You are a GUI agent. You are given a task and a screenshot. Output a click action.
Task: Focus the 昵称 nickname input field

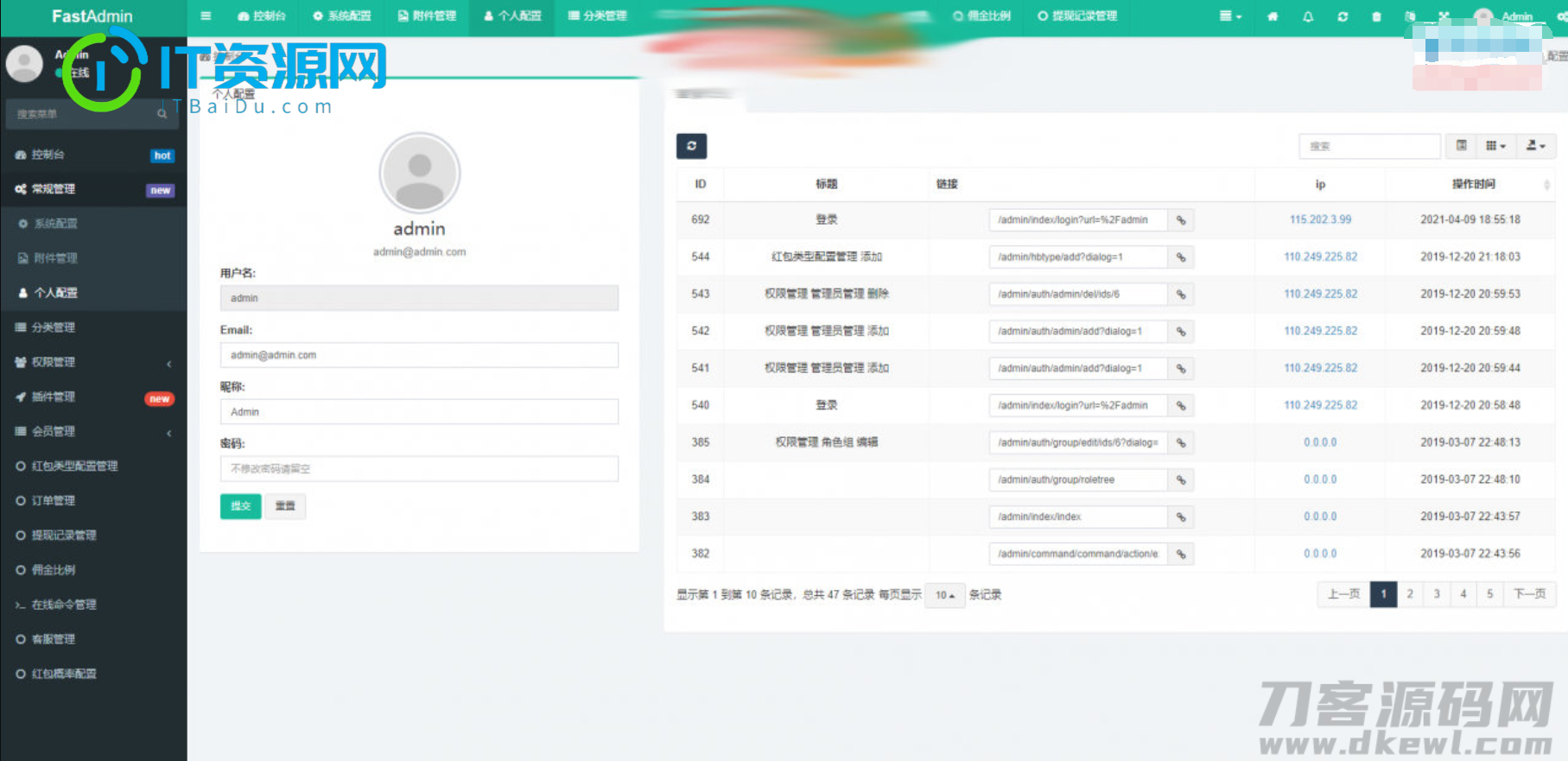click(419, 412)
